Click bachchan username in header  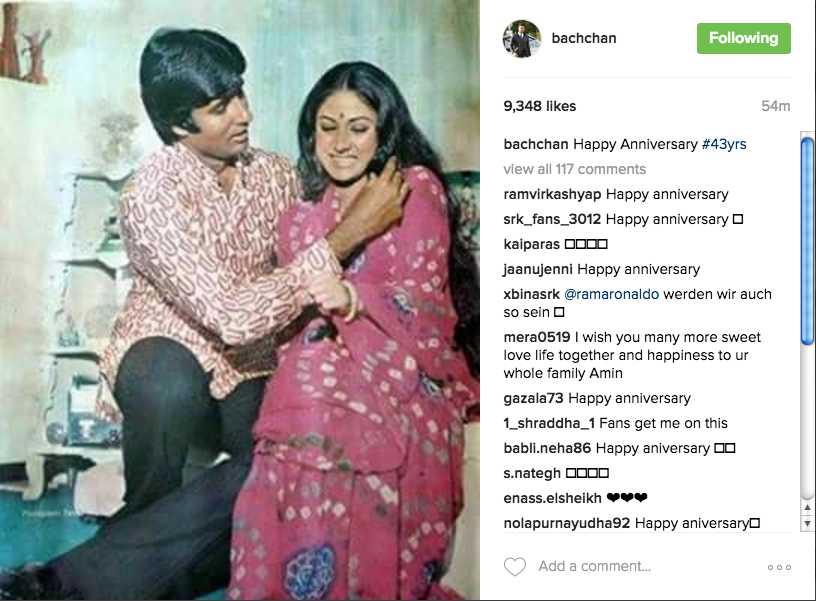(x=584, y=38)
